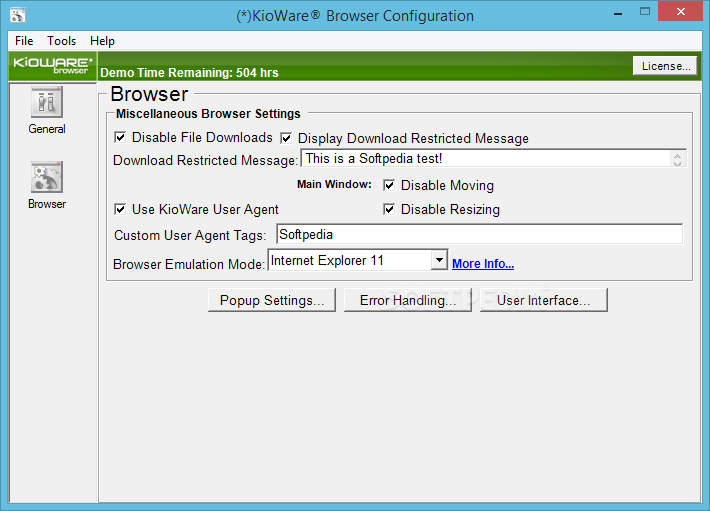Open the Help menu
Image resolution: width=710 pixels, height=511 pixels.
pos(102,41)
